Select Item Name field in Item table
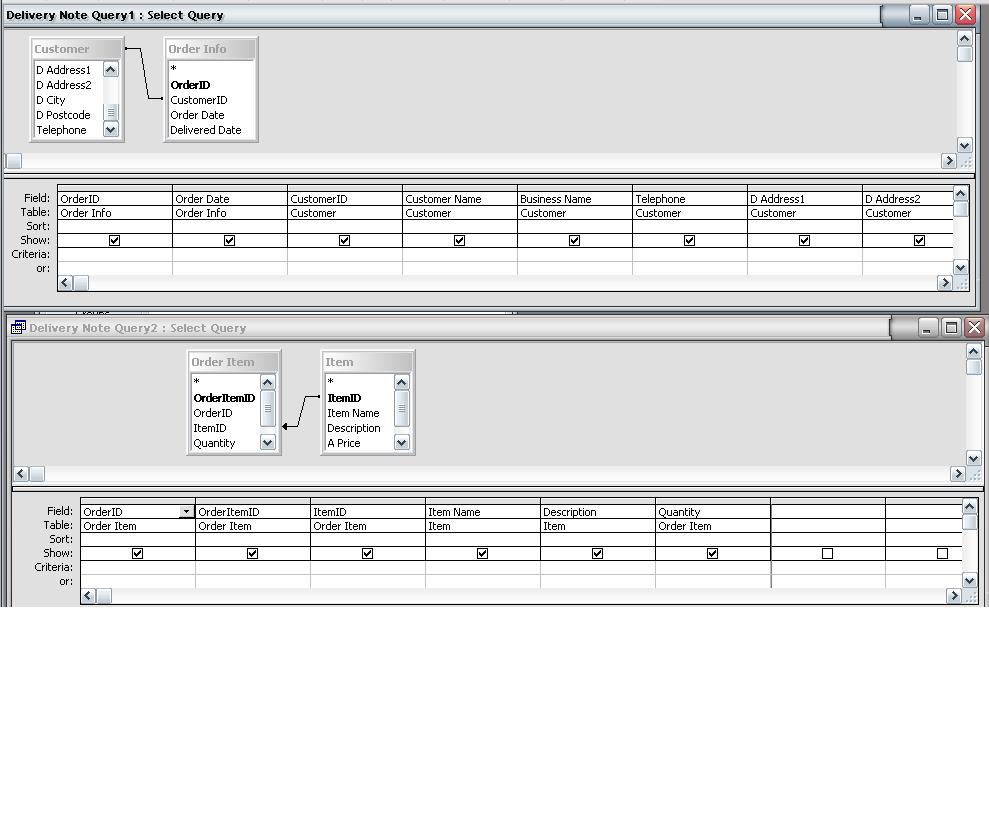This screenshot has height=834, width=989. pos(353,413)
